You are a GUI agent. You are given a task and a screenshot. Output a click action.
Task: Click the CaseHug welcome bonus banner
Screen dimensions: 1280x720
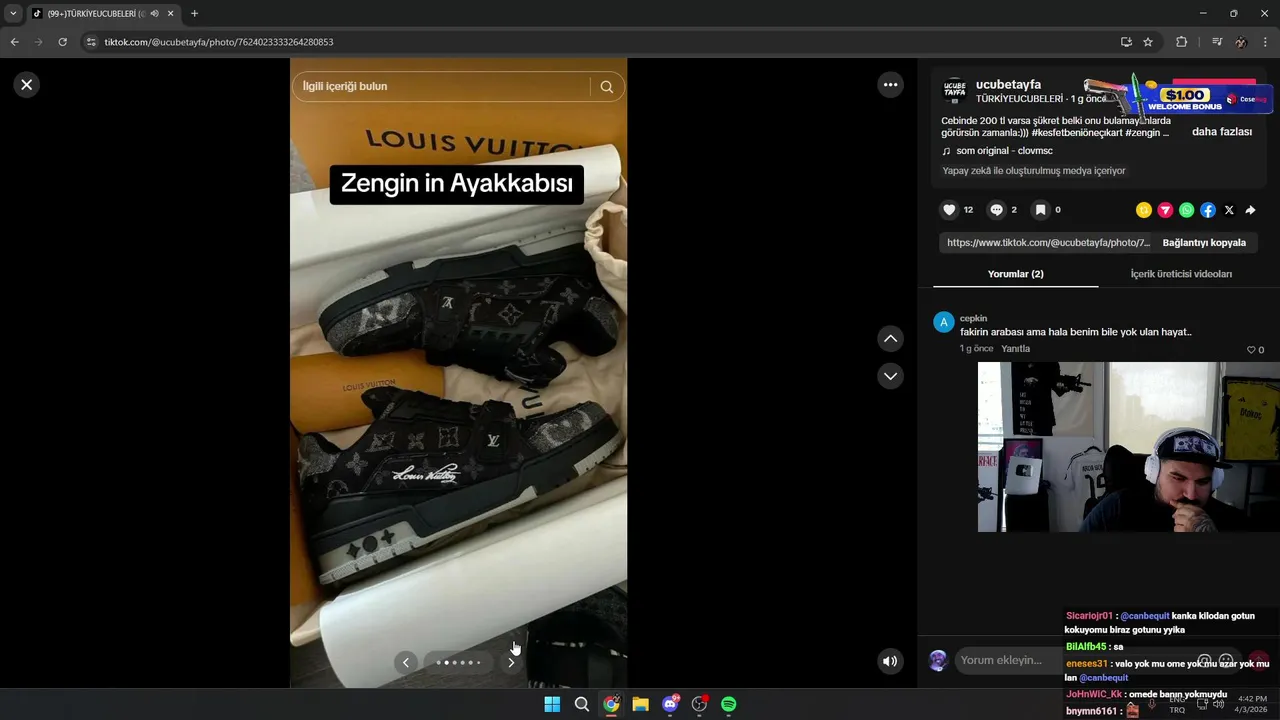tap(1180, 97)
